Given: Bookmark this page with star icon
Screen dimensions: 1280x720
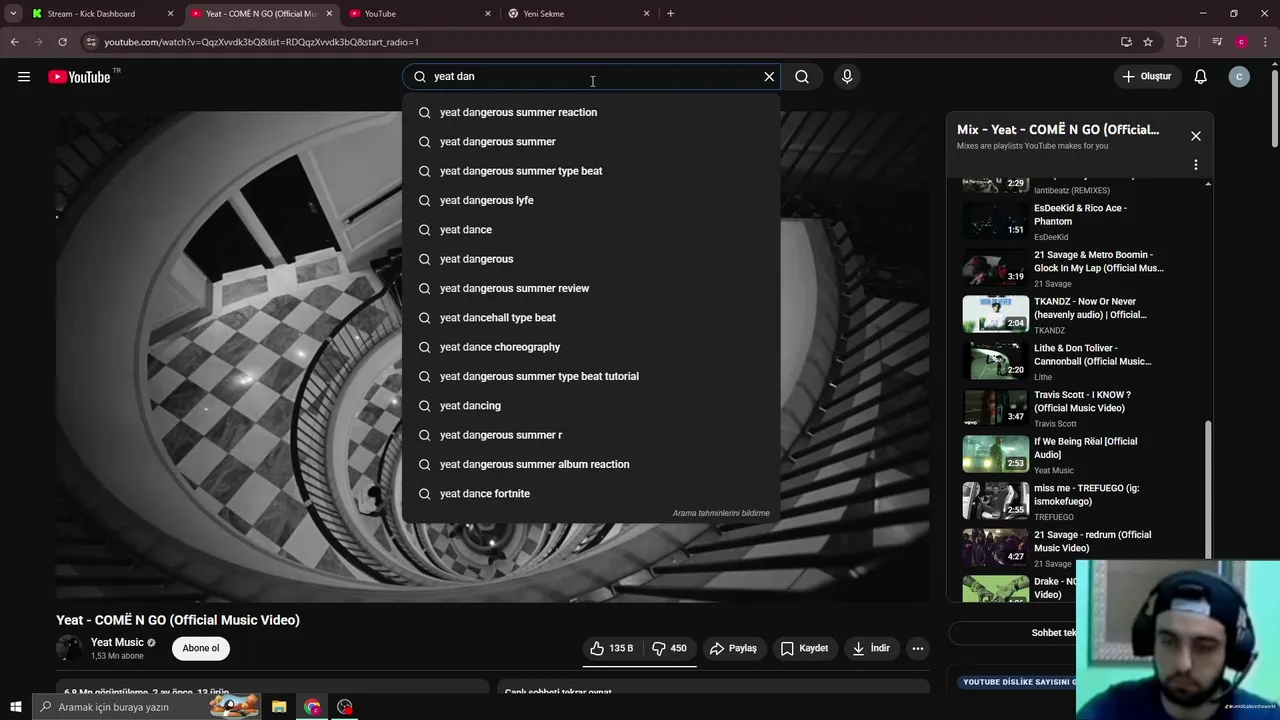Looking at the screenshot, I should point(1148,42).
